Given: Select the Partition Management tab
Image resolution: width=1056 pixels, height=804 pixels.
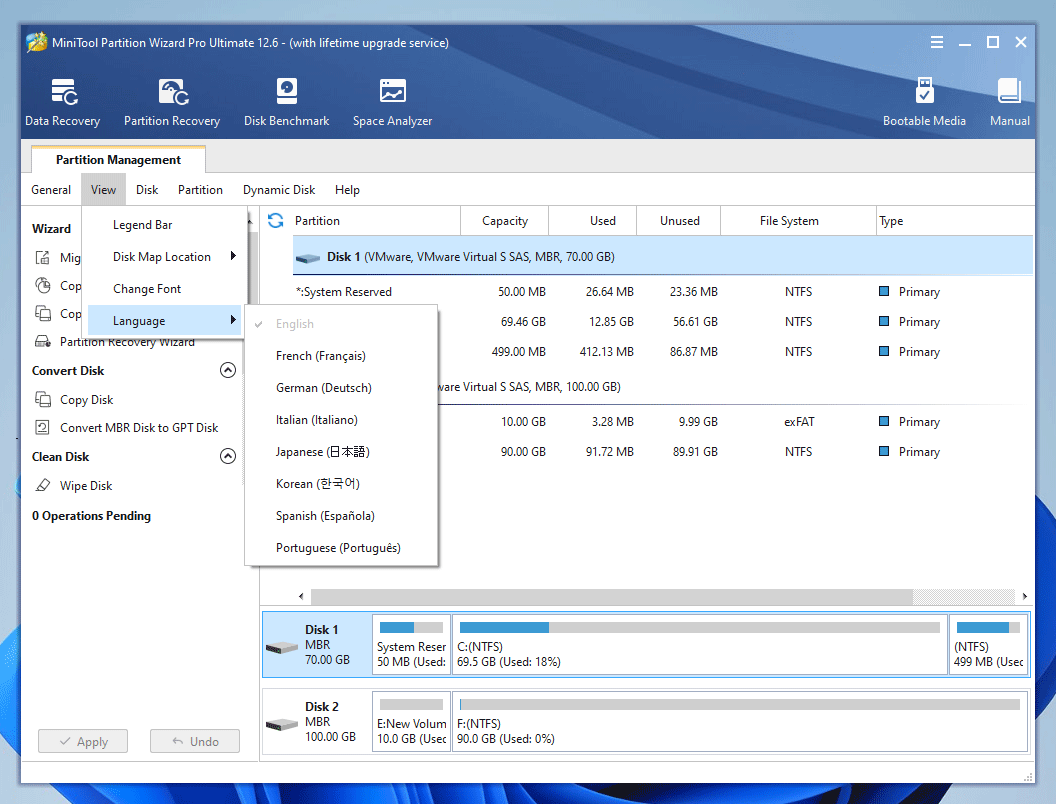Looking at the screenshot, I should [118, 160].
